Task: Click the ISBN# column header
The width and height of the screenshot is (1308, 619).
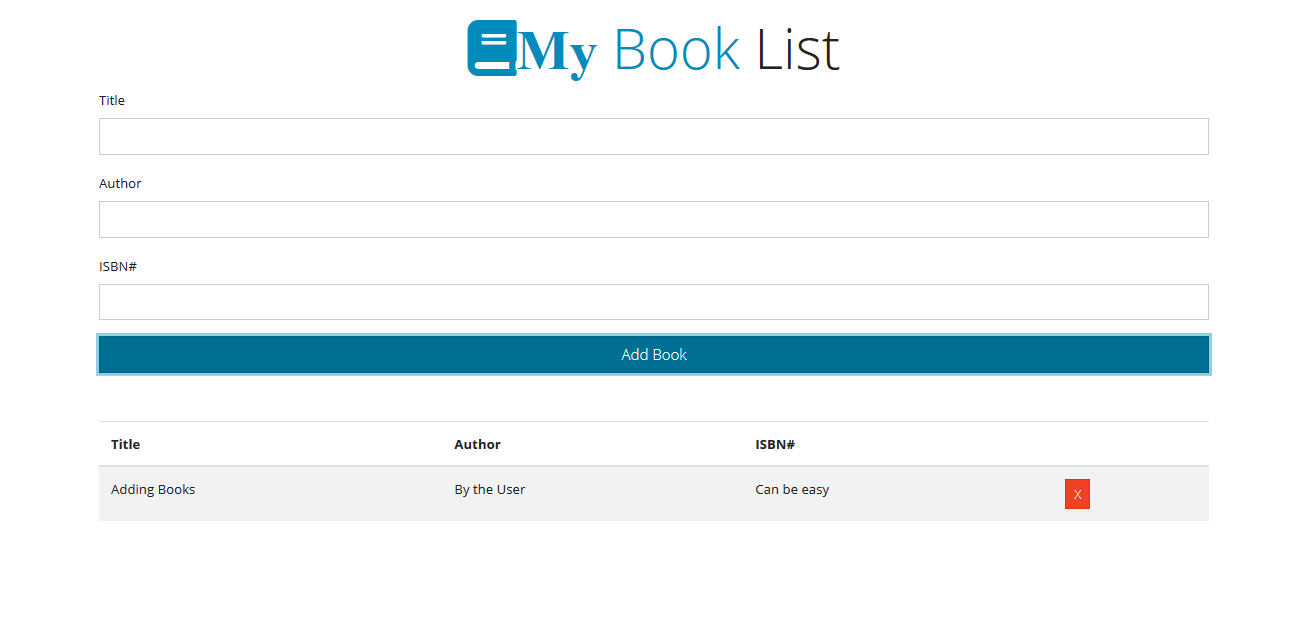Action: click(x=775, y=444)
